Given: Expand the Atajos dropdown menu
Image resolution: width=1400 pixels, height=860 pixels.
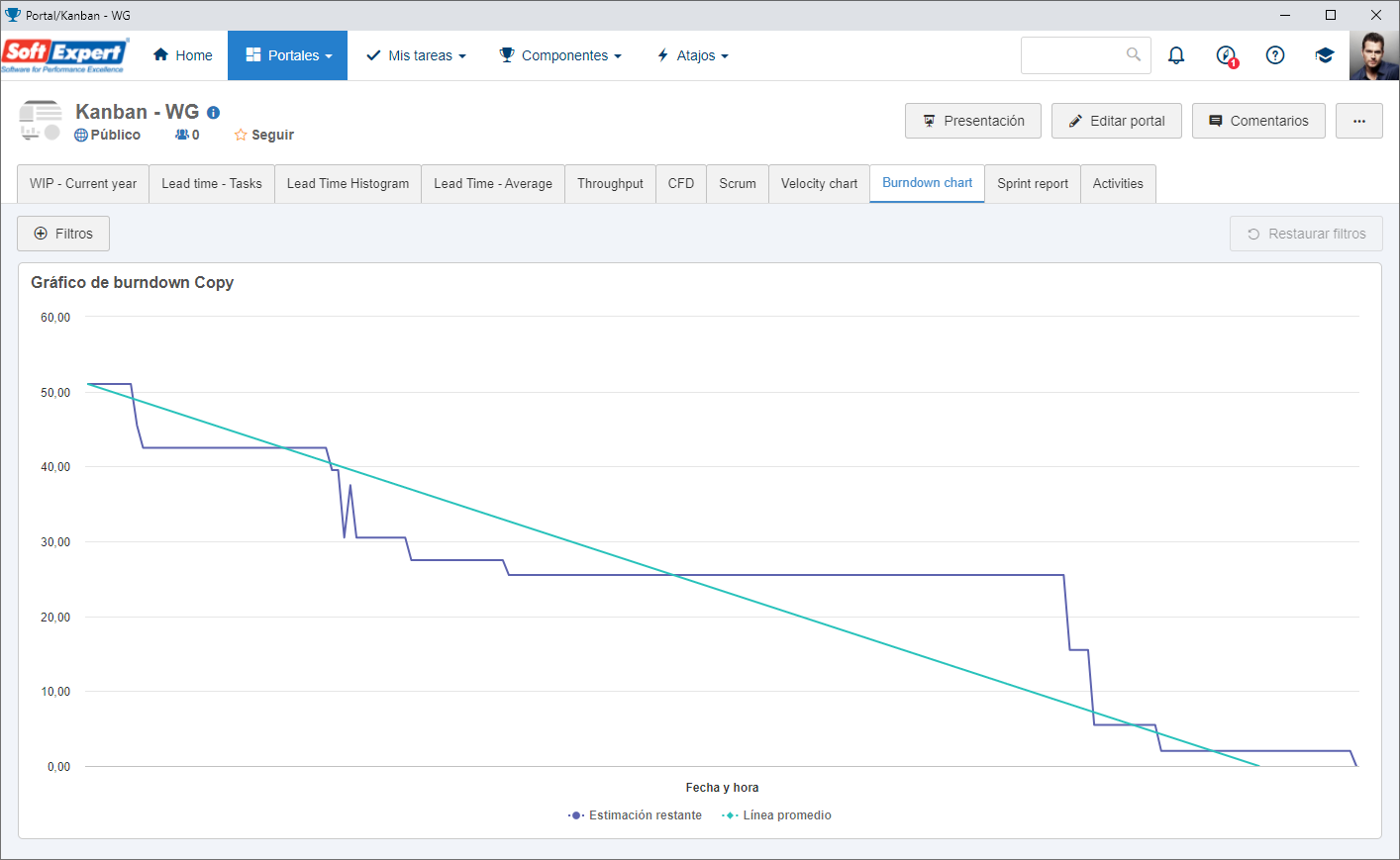Looking at the screenshot, I should pyautogui.click(x=693, y=55).
